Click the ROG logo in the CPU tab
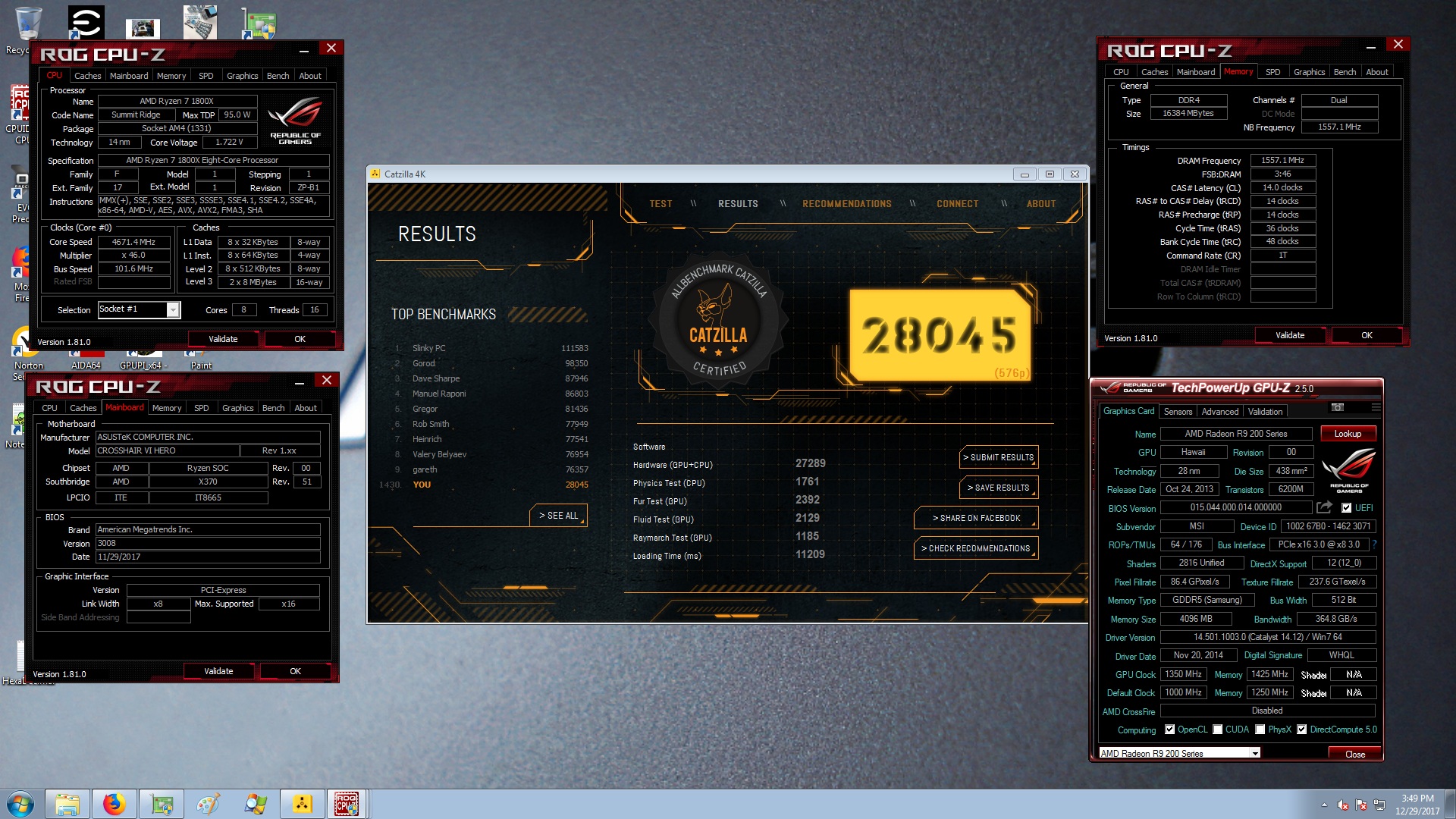 296,120
